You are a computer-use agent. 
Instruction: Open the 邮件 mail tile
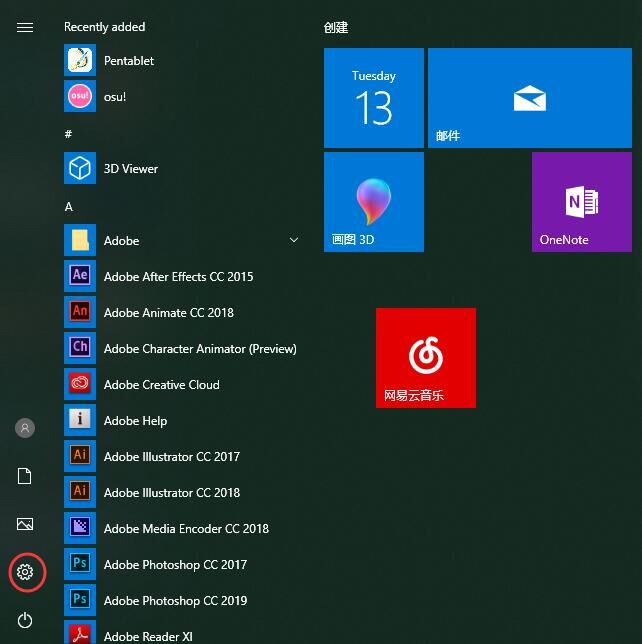(530, 98)
